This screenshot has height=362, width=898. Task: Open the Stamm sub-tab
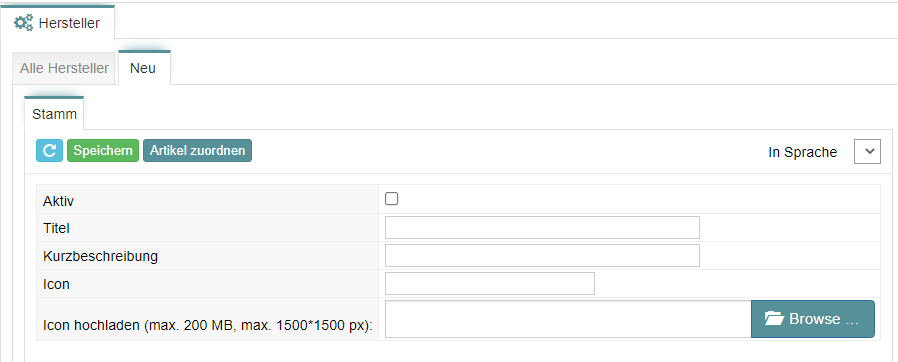54,113
